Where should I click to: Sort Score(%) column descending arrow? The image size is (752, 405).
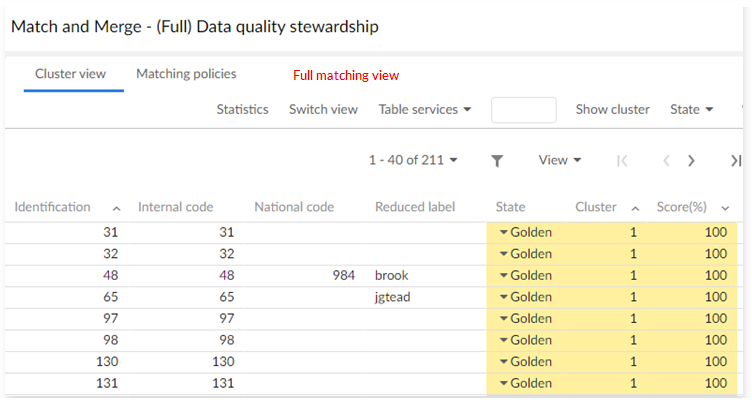coord(725,208)
